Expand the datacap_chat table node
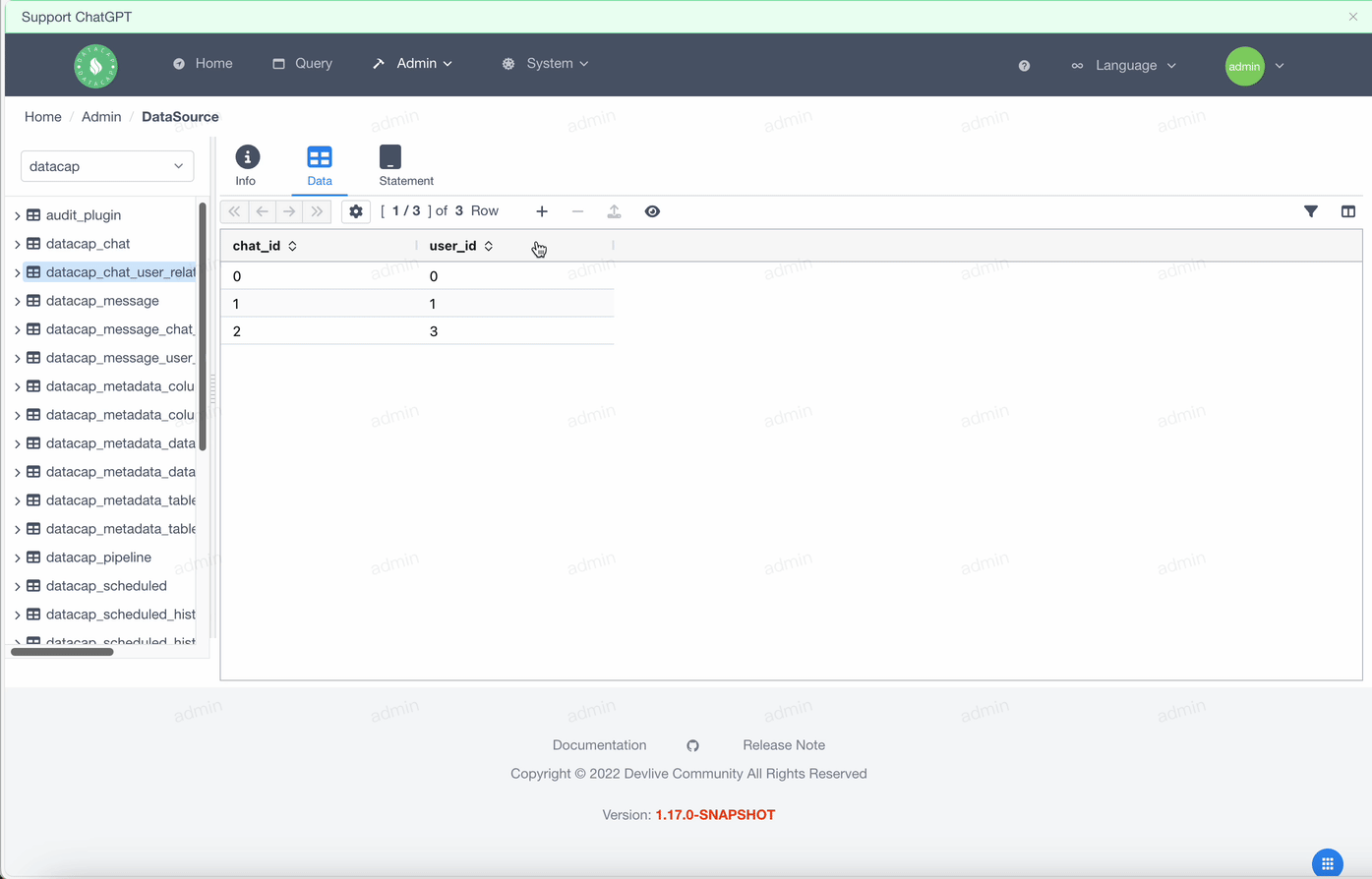Screen dimensions: 1372x879 pyautogui.click(x=17, y=244)
